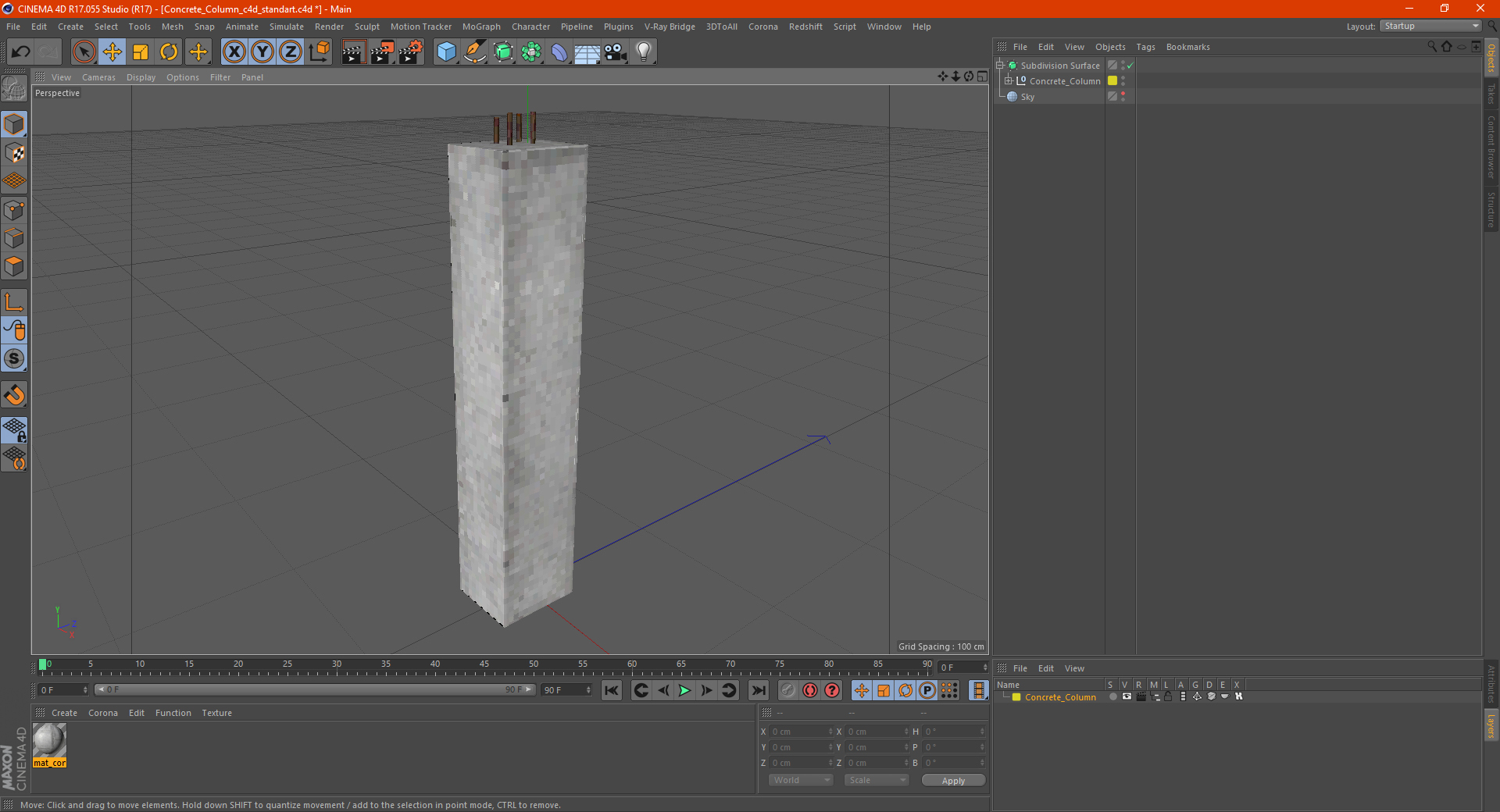Open the viewport Cameras menu

click(98, 77)
